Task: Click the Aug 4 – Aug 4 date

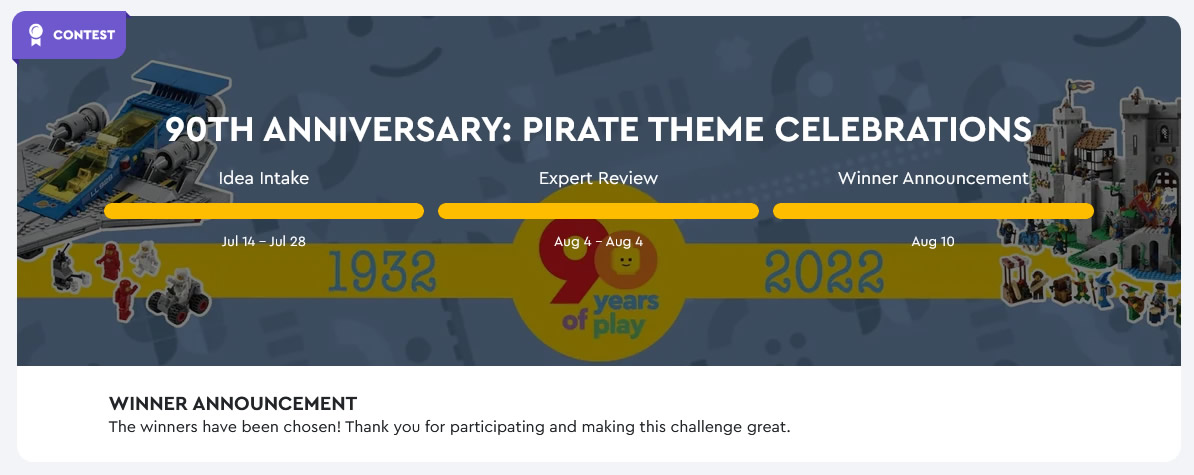Action: 599,242
